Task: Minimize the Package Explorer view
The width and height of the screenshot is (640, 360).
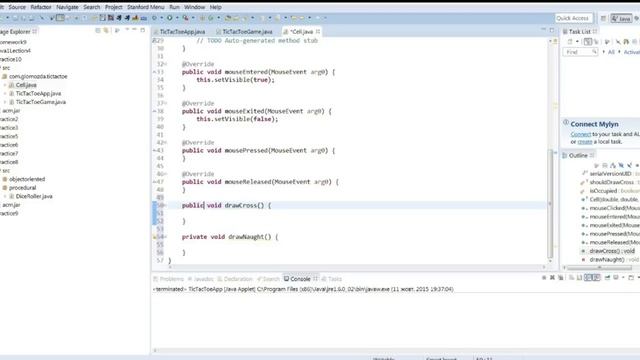Action: (x=134, y=30)
